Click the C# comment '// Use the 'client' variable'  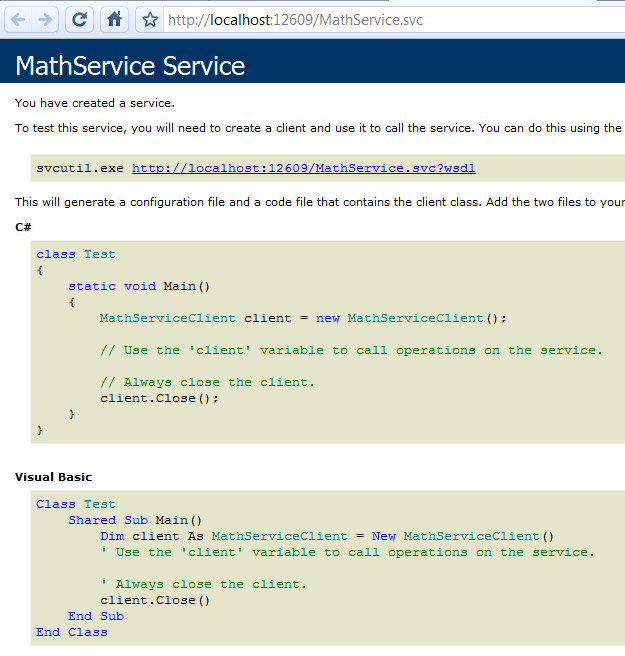[x=351, y=350]
